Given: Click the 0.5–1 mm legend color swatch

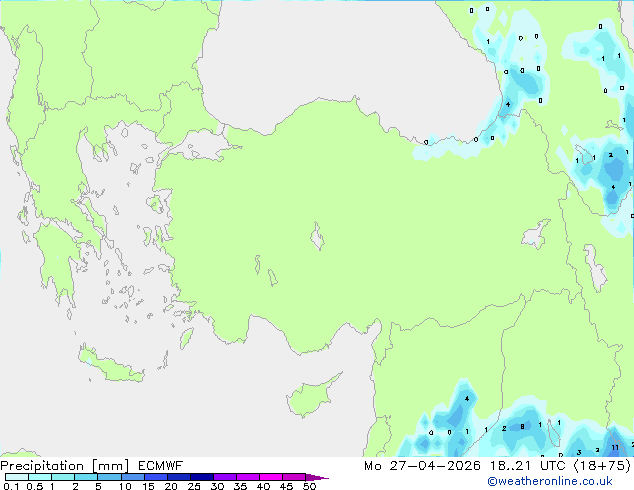Looking at the screenshot, I should (40, 477).
